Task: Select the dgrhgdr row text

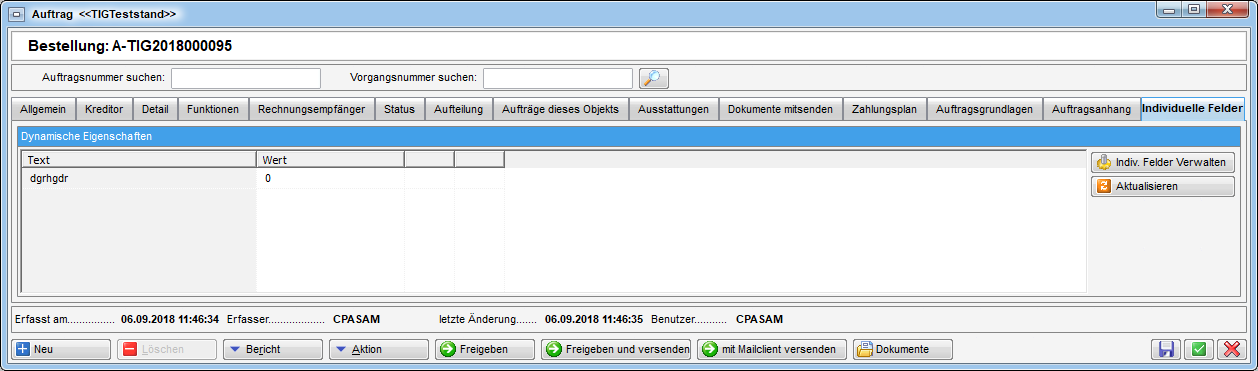Action: tap(49, 178)
